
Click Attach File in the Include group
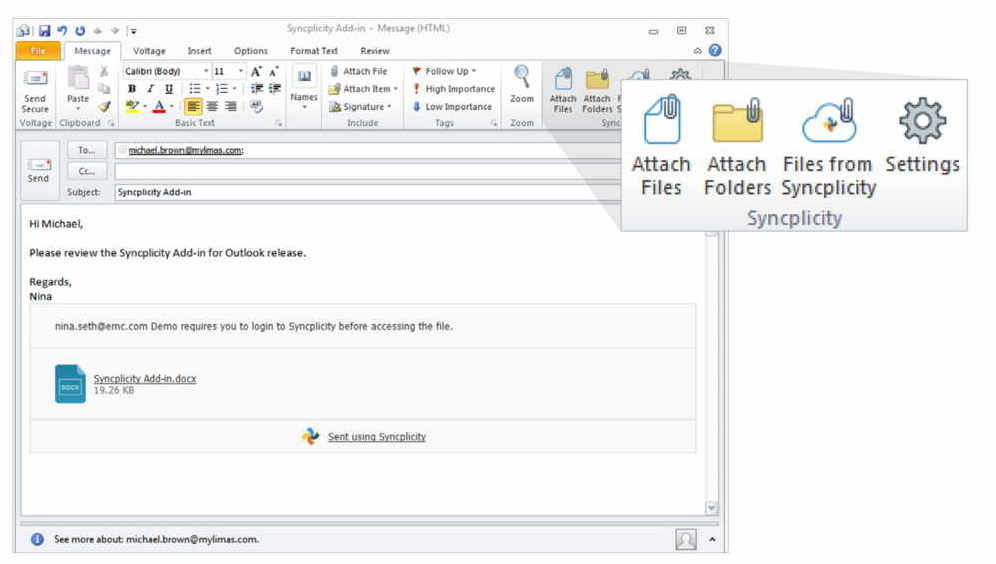(x=358, y=71)
